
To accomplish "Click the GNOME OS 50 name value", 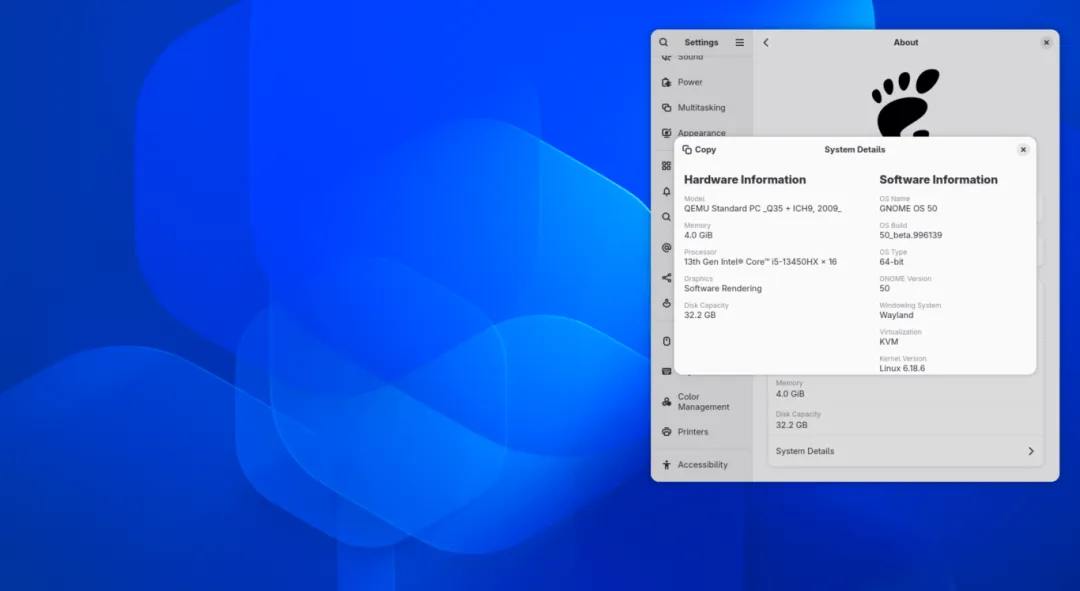I will click(x=908, y=209).
